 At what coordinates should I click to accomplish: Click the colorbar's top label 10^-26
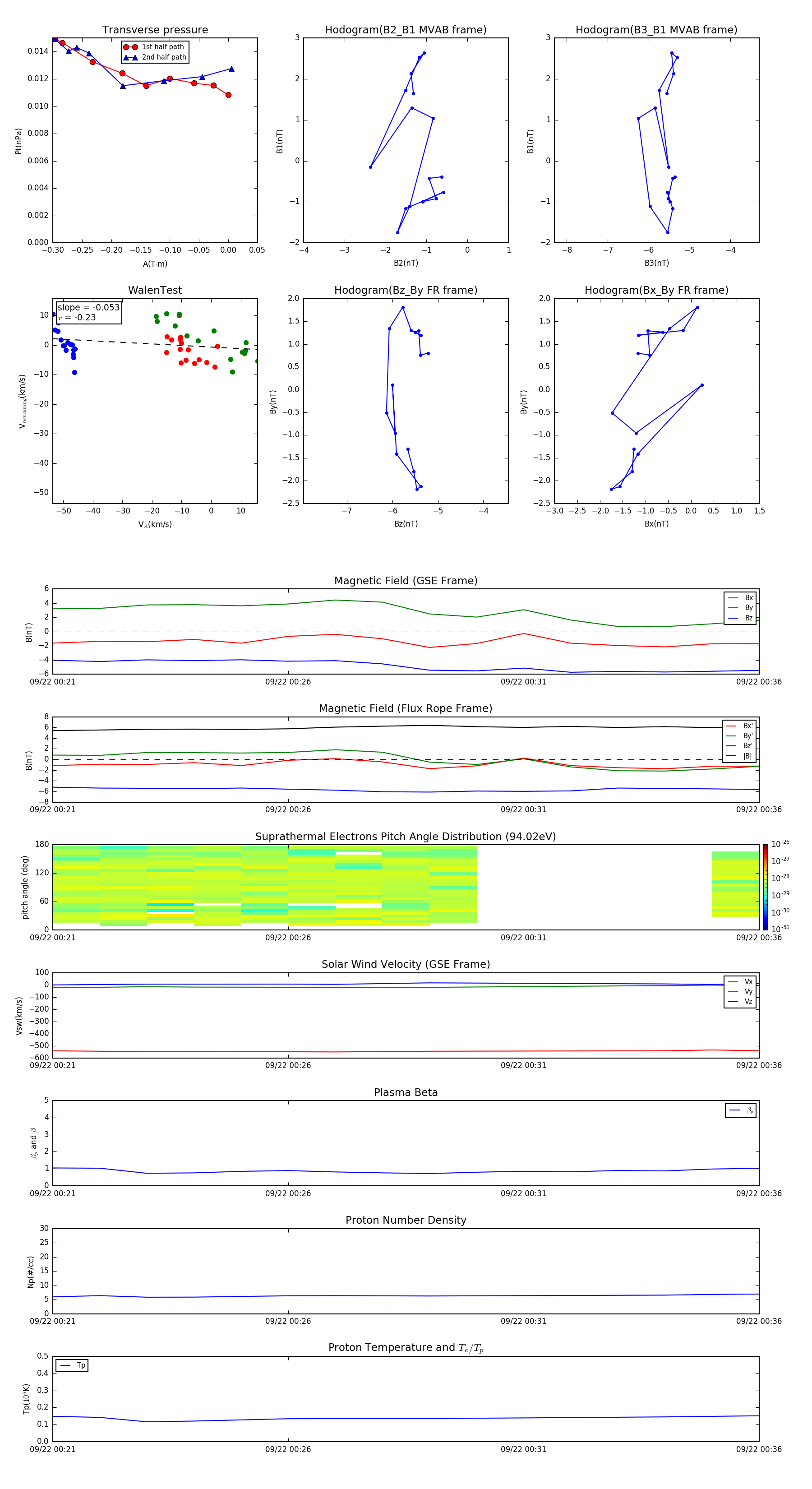click(x=780, y=844)
